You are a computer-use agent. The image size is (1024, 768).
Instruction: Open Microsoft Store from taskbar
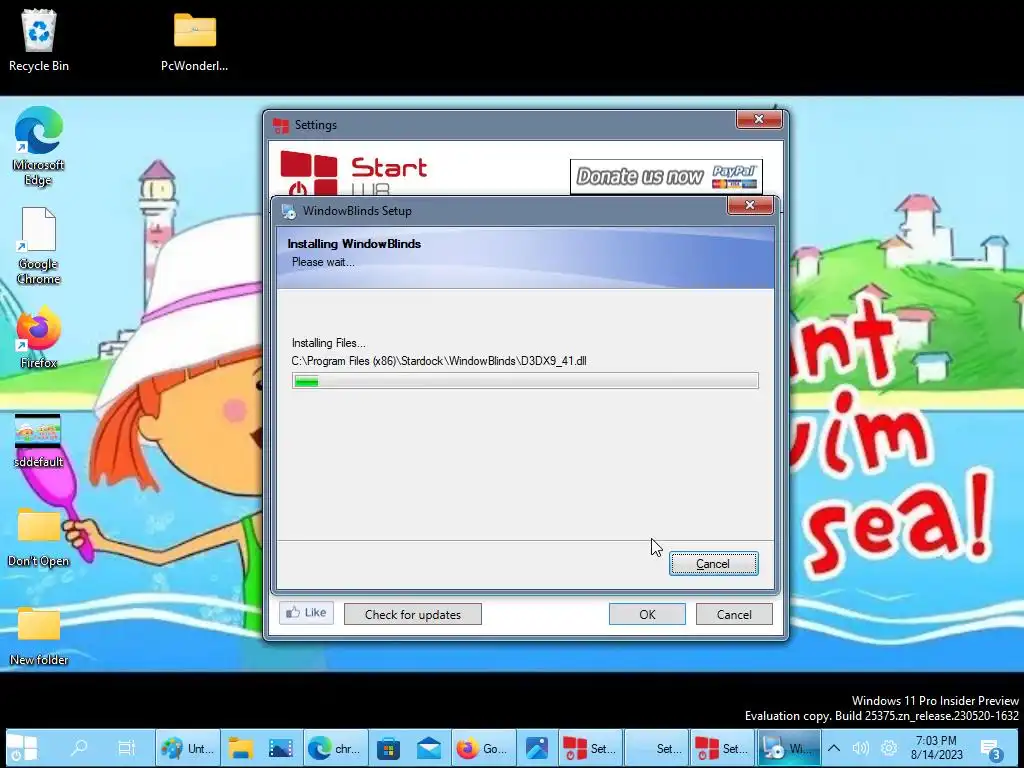point(388,748)
